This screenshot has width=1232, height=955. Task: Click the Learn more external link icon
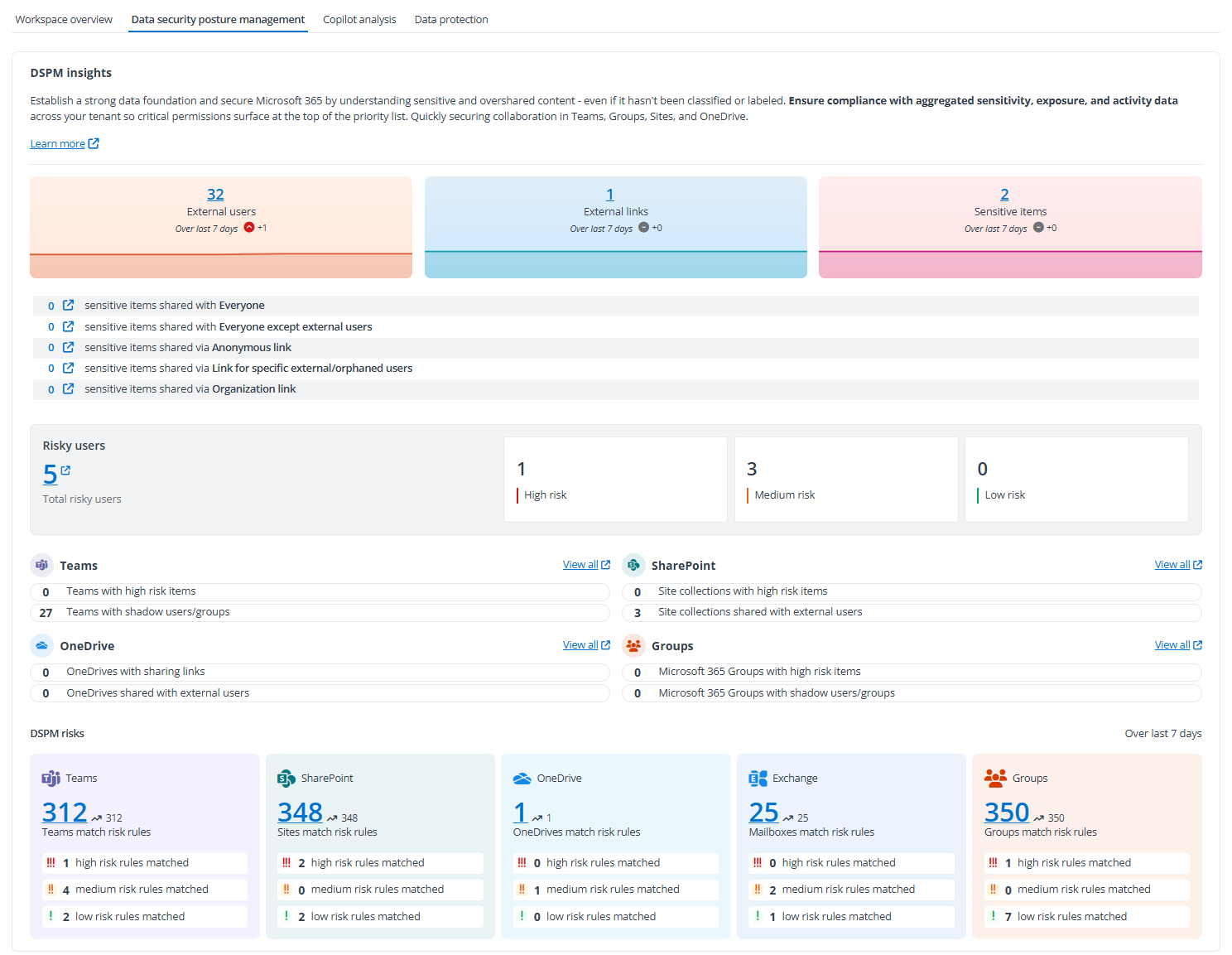(94, 142)
